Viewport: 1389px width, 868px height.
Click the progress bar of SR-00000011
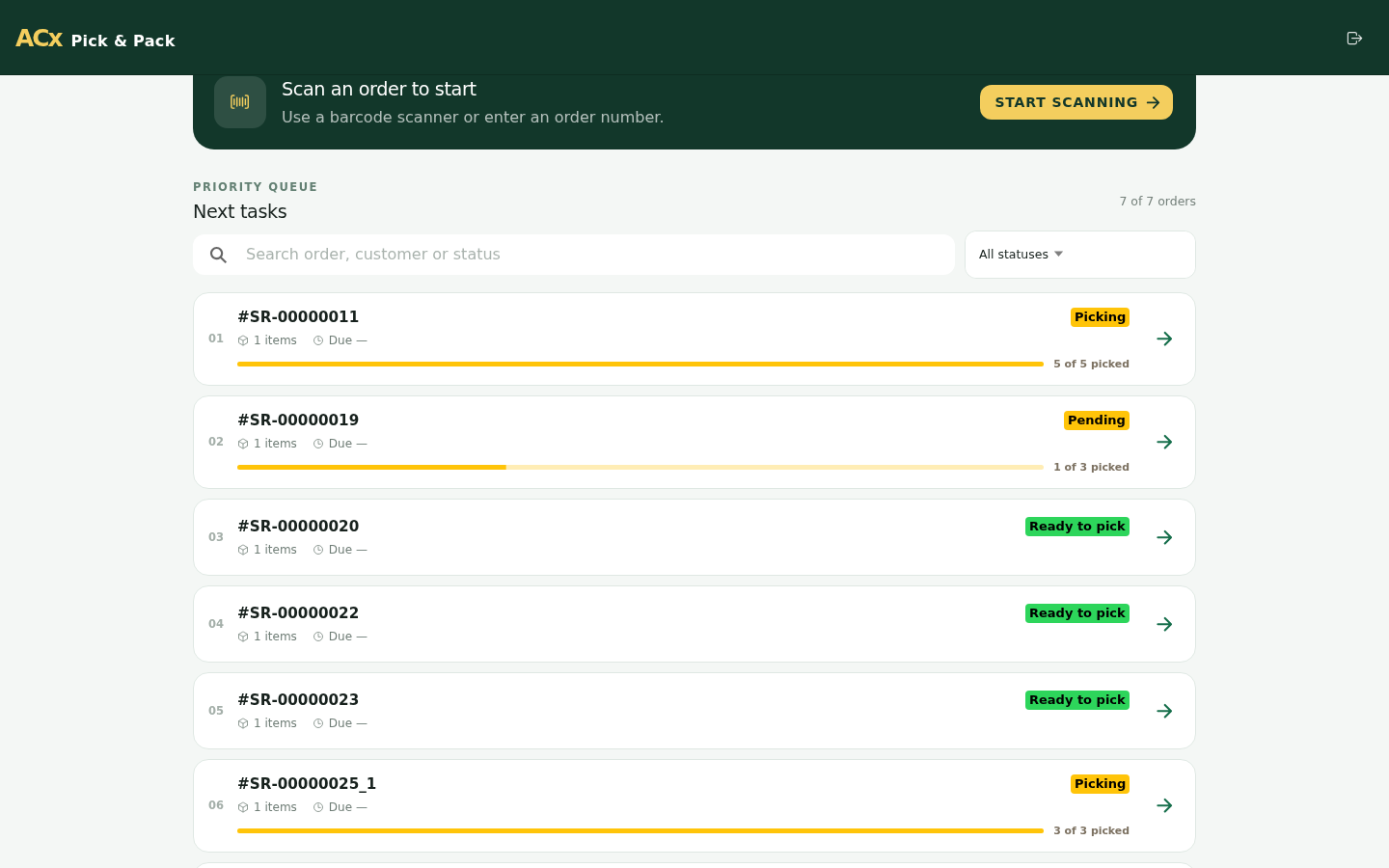640,364
